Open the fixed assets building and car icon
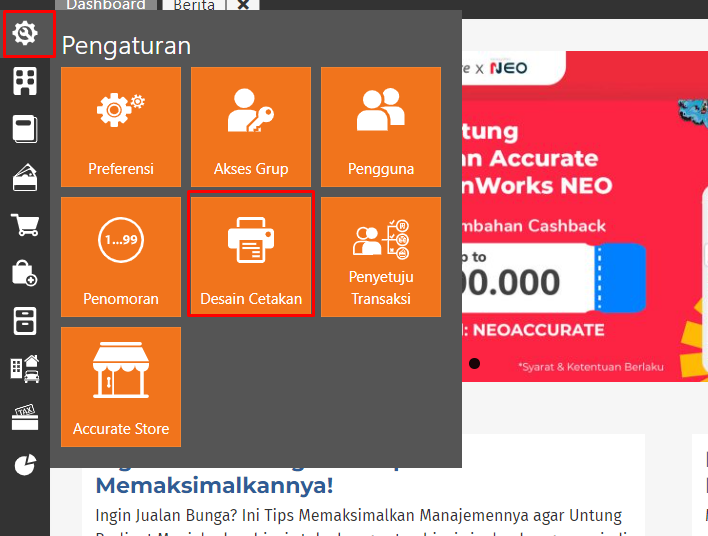Image resolution: width=708 pixels, height=536 pixels. 25,369
